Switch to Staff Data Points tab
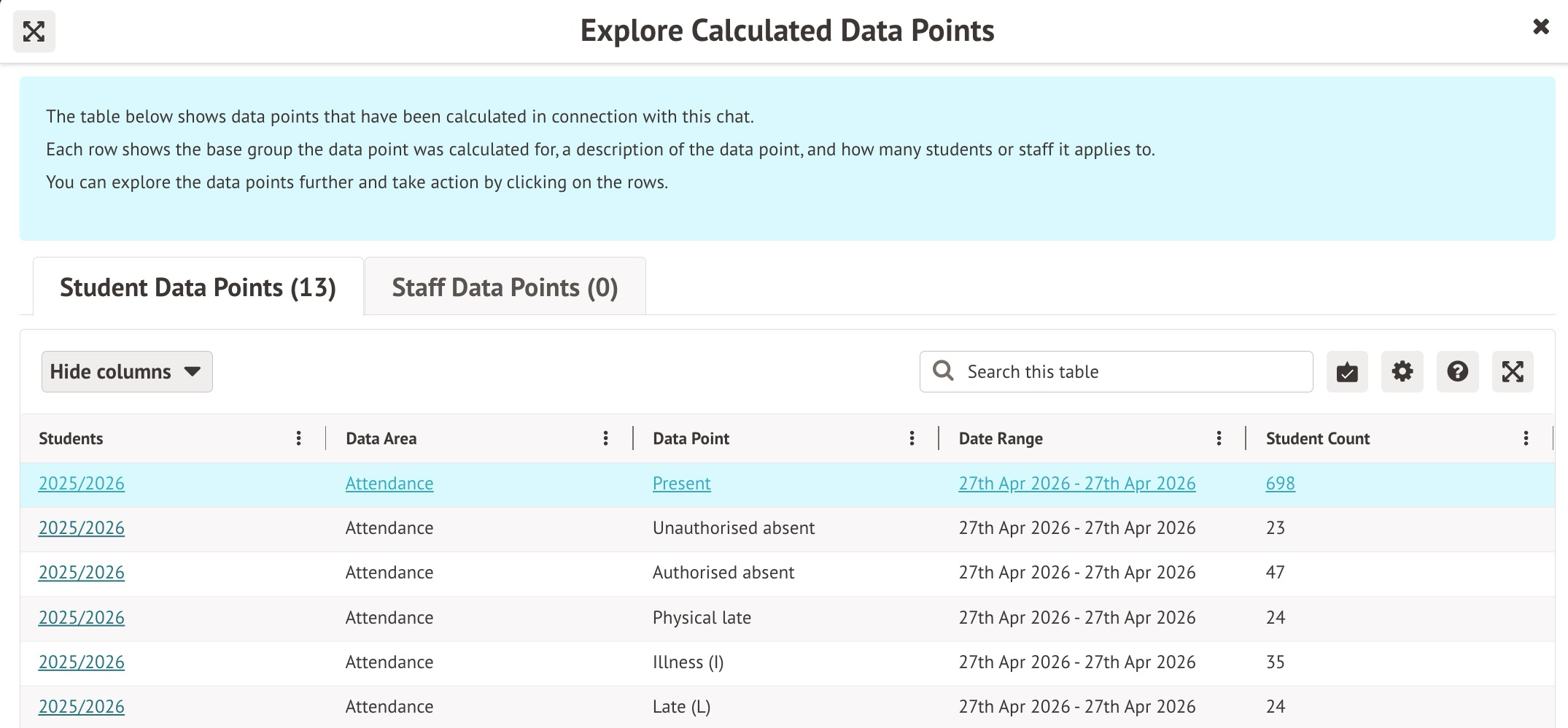Viewport: 1568px width, 728px height. coord(505,287)
